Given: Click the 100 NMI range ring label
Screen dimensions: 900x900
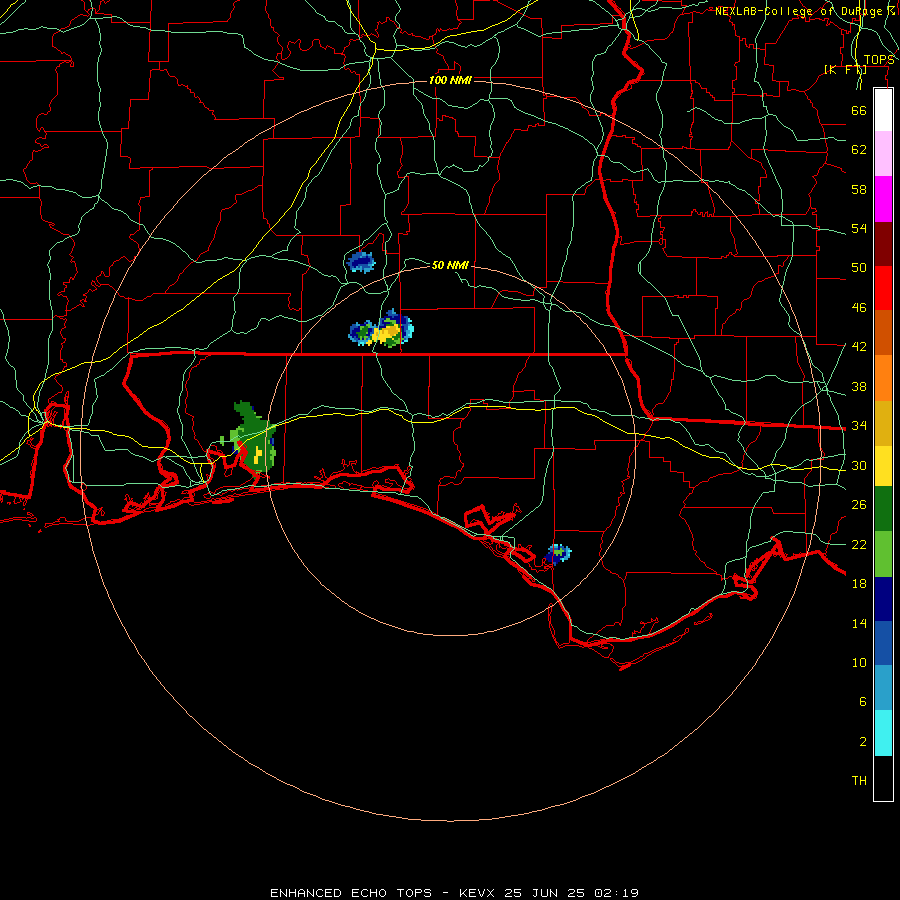Looking at the screenshot, I should [450, 80].
